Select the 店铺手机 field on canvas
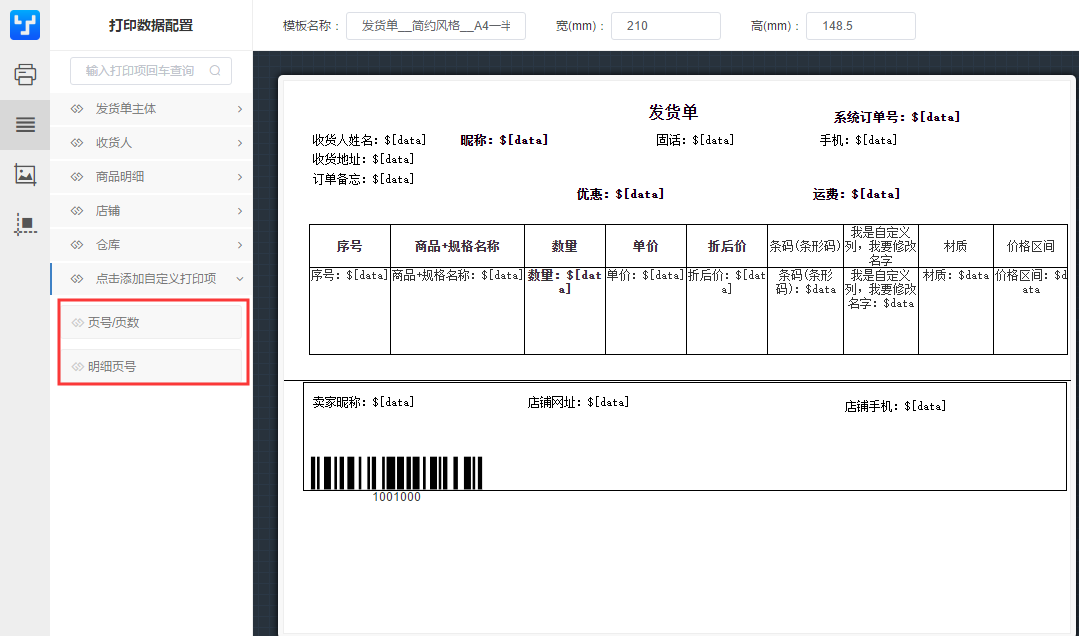Viewport: 1079px width, 636px height. click(895, 406)
